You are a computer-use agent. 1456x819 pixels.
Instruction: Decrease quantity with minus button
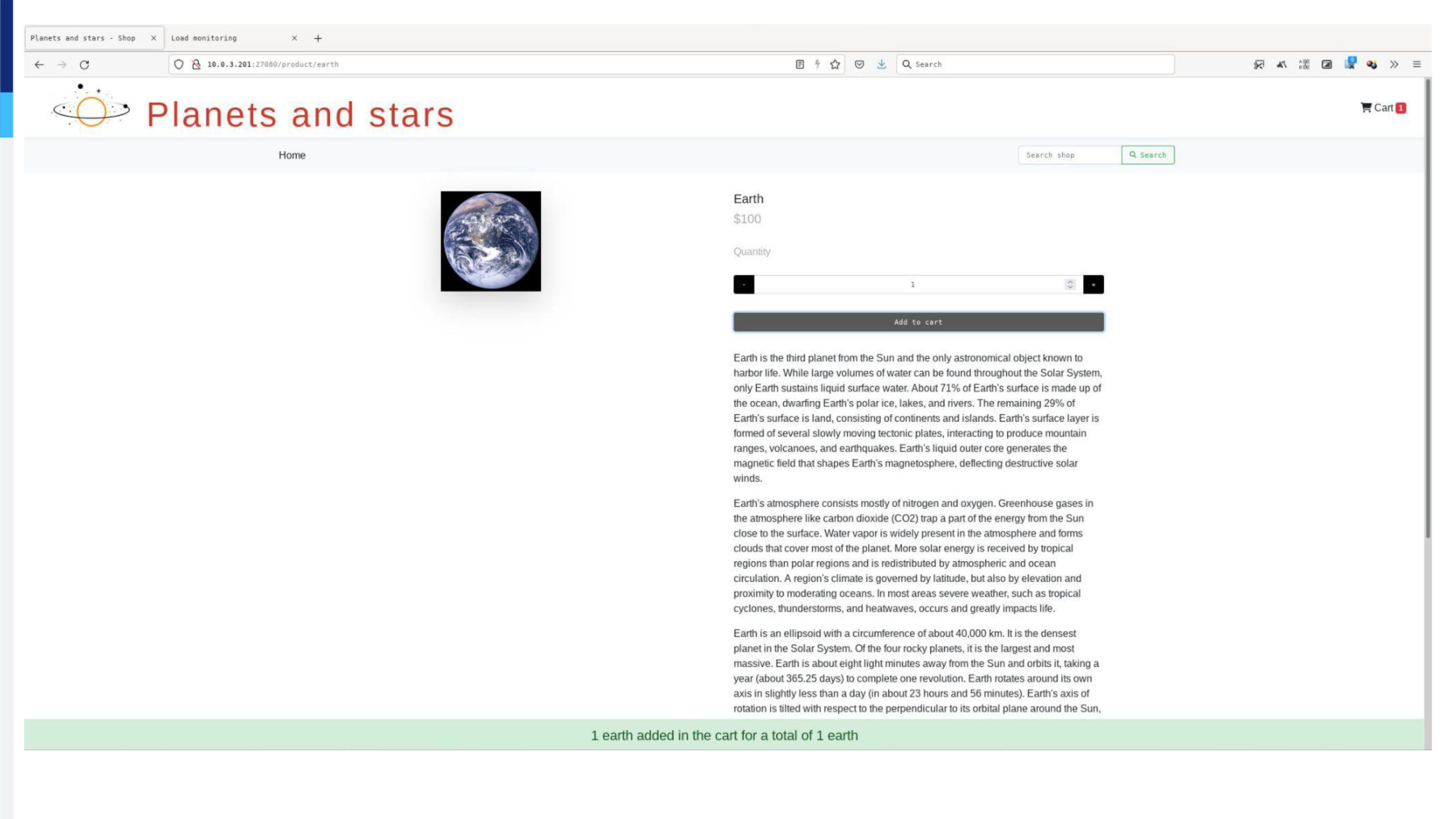[x=744, y=285]
